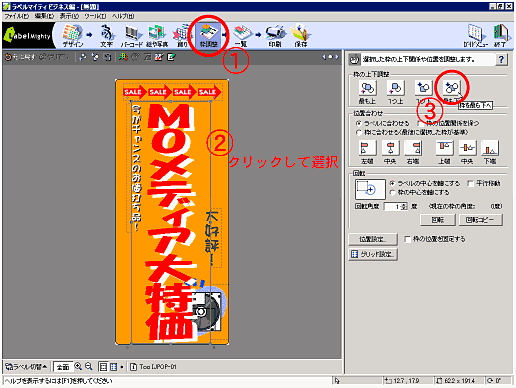Screen dimensions: 516x388
Task: Select the 枠調整 (Frame adjust) step
Action: [208, 36]
